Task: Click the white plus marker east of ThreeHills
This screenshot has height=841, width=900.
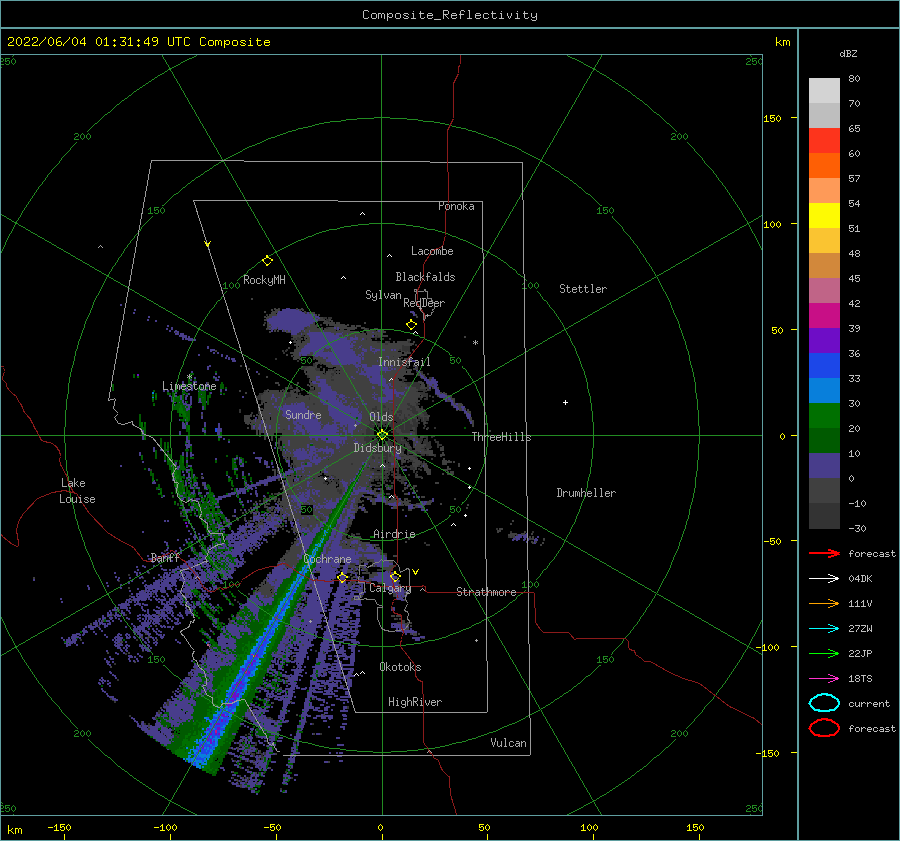Action: coord(565,402)
